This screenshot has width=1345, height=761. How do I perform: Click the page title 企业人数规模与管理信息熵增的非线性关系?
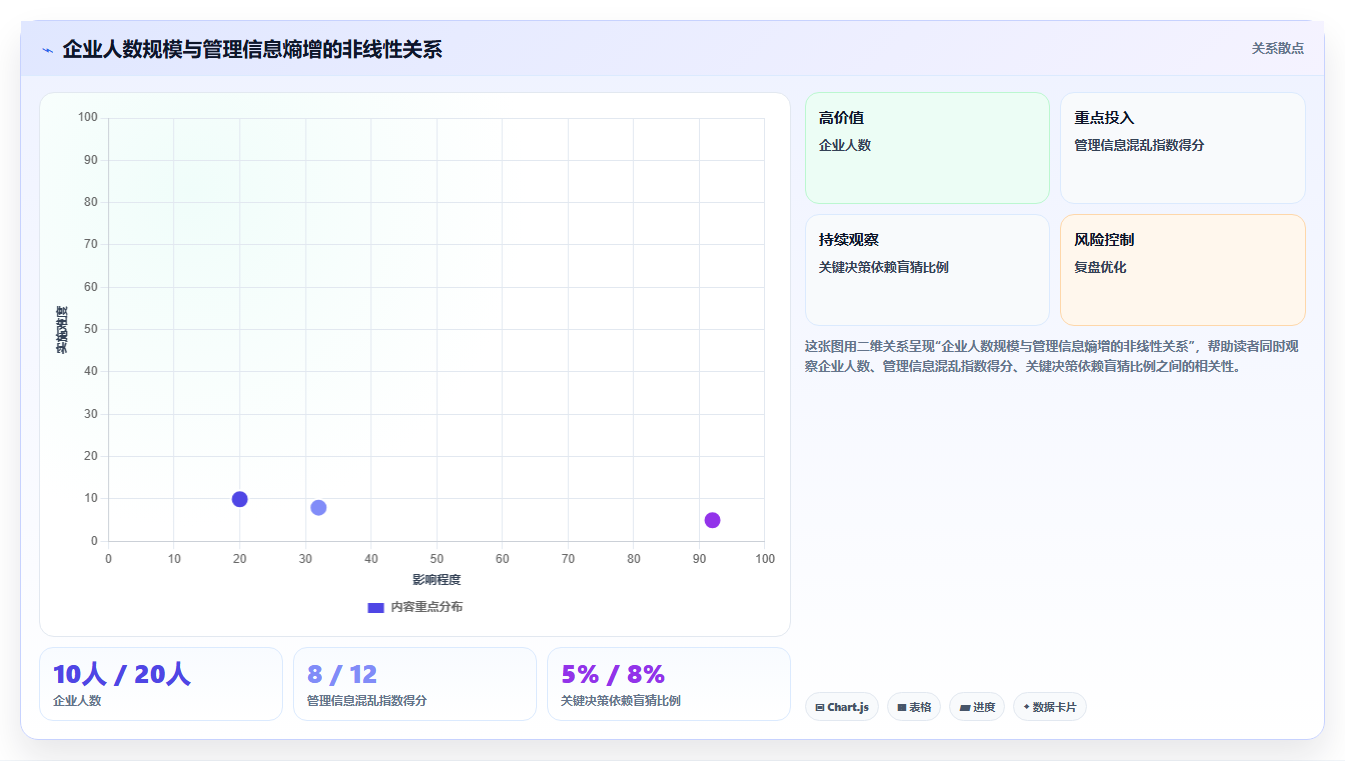tap(252, 49)
